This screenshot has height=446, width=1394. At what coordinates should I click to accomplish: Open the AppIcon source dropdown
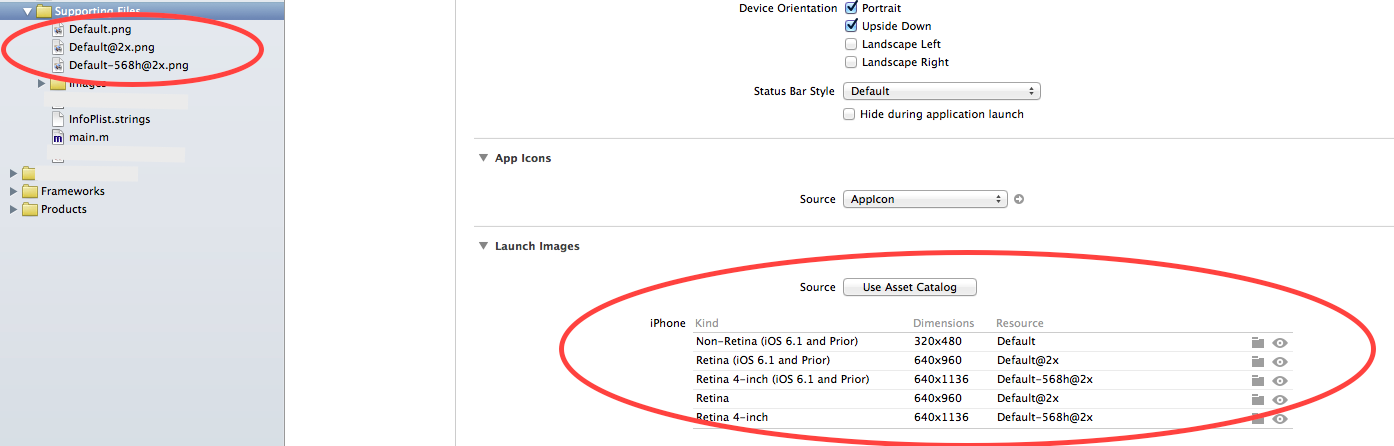924,199
